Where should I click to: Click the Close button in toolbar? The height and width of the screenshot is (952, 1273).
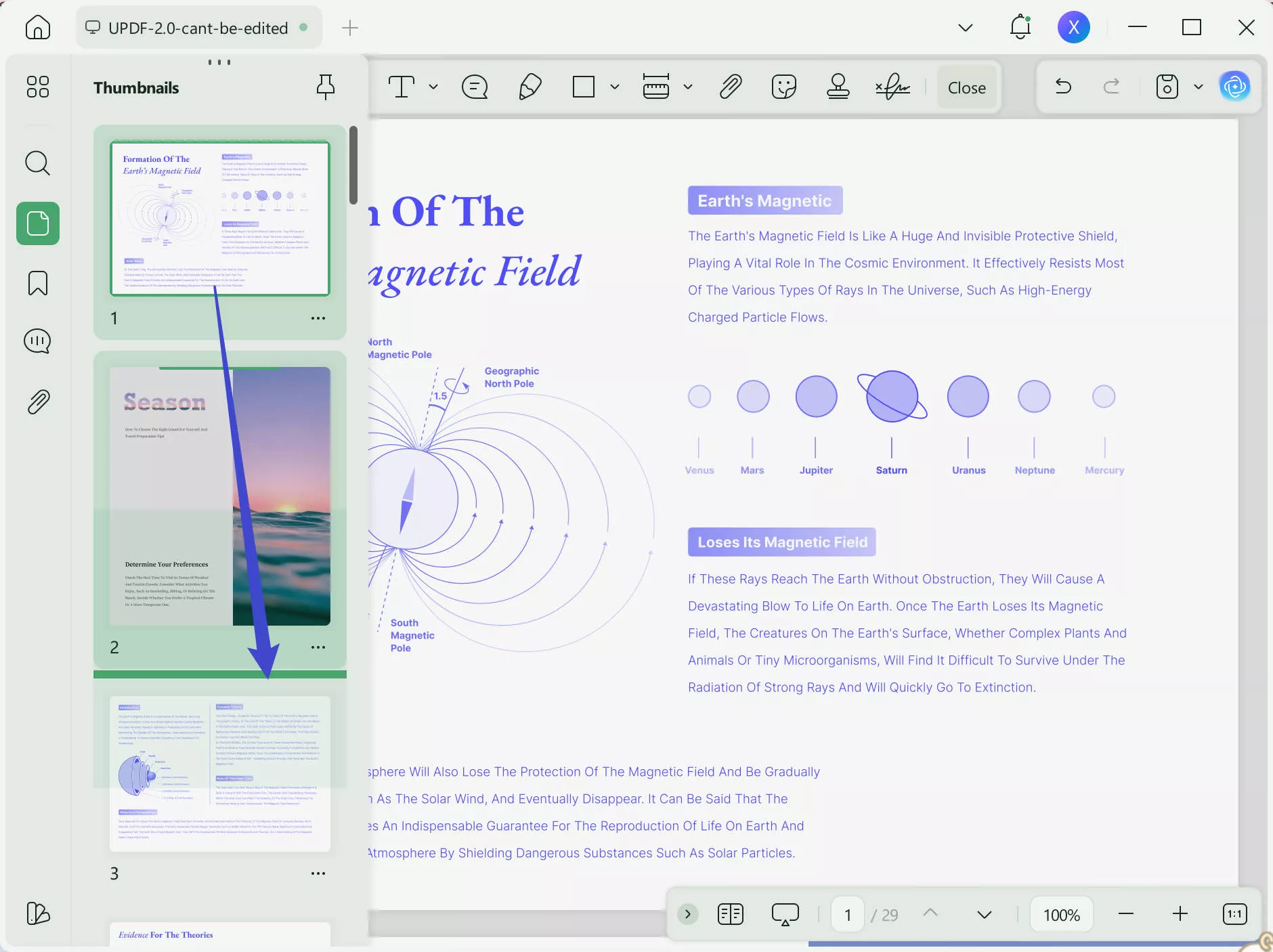[x=966, y=87]
